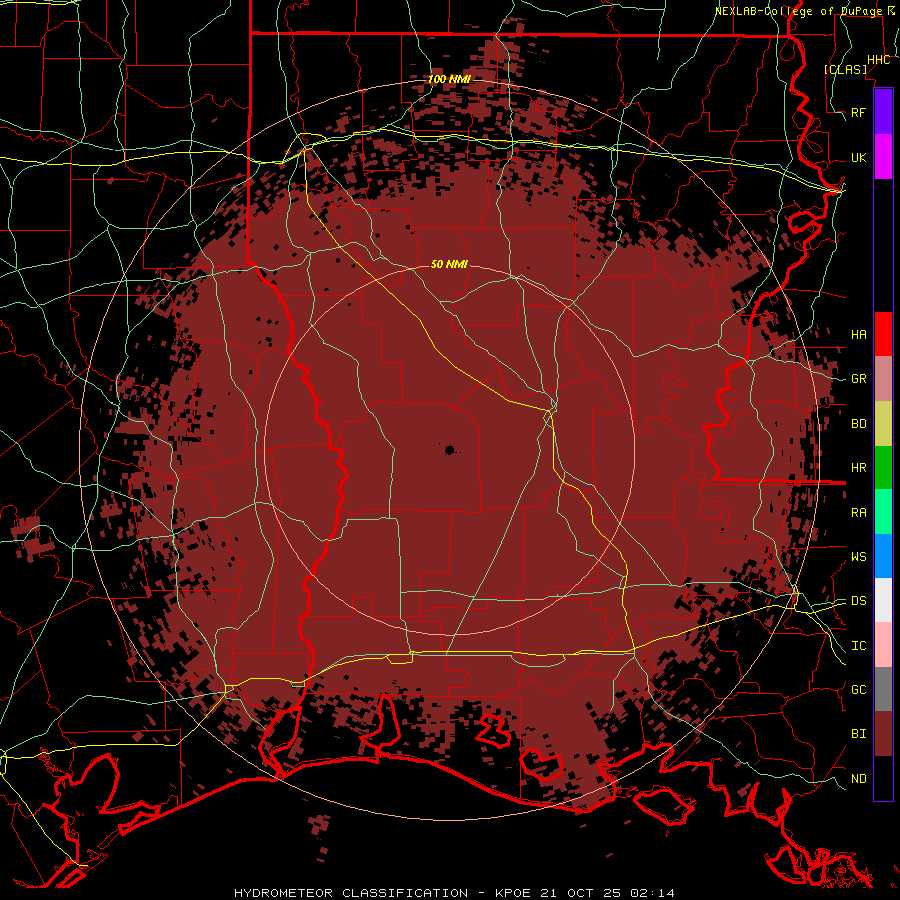Click the brown BI legend swatch
Screen dimensions: 900x900
point(883,734)
